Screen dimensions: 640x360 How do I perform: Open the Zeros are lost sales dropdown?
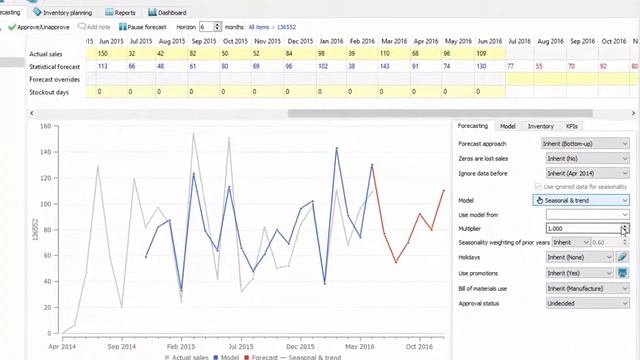point(587,158)
